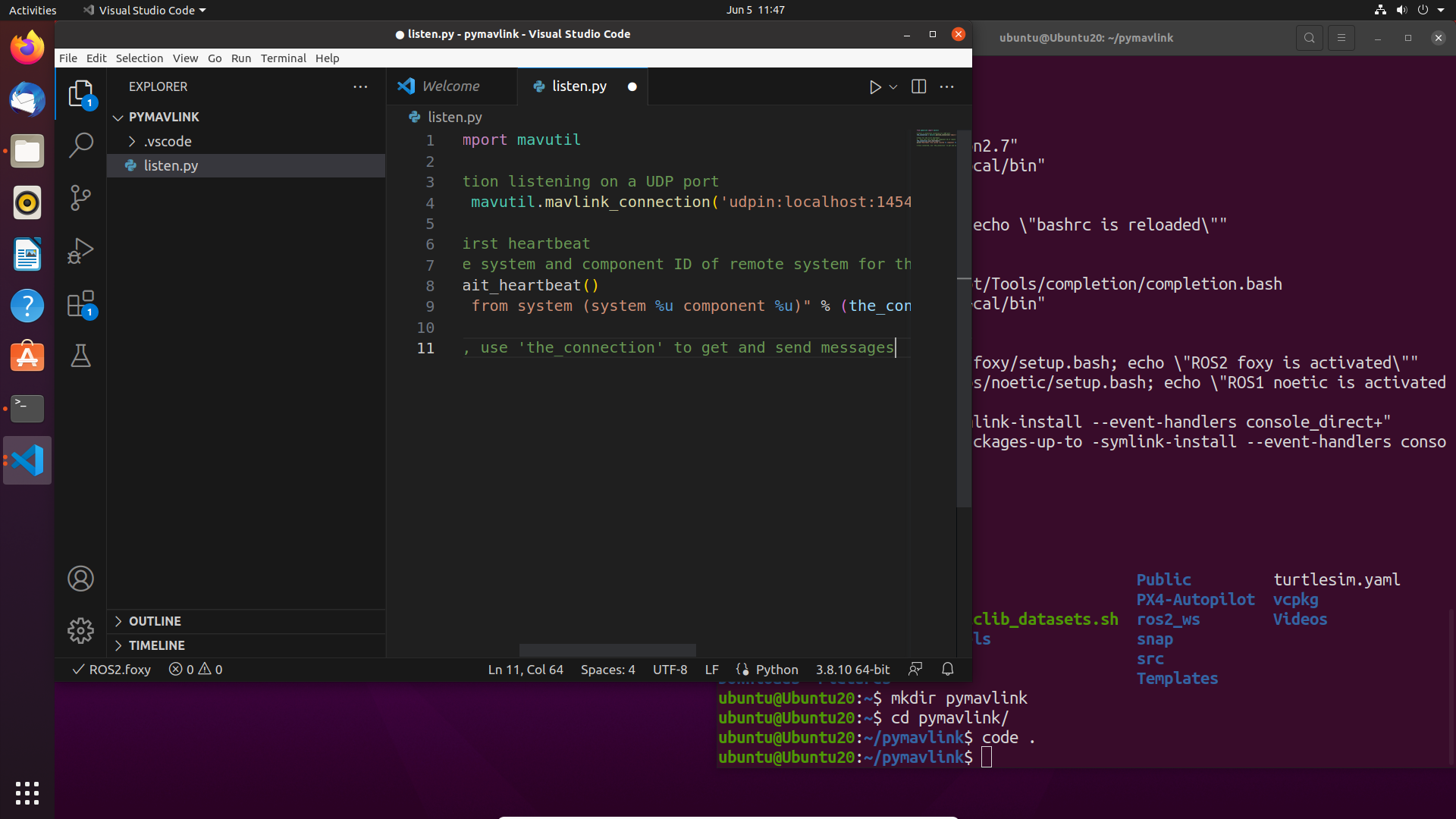Expand the OUTLINE section
Viewport: 1456px width, 819px height.
155,621
